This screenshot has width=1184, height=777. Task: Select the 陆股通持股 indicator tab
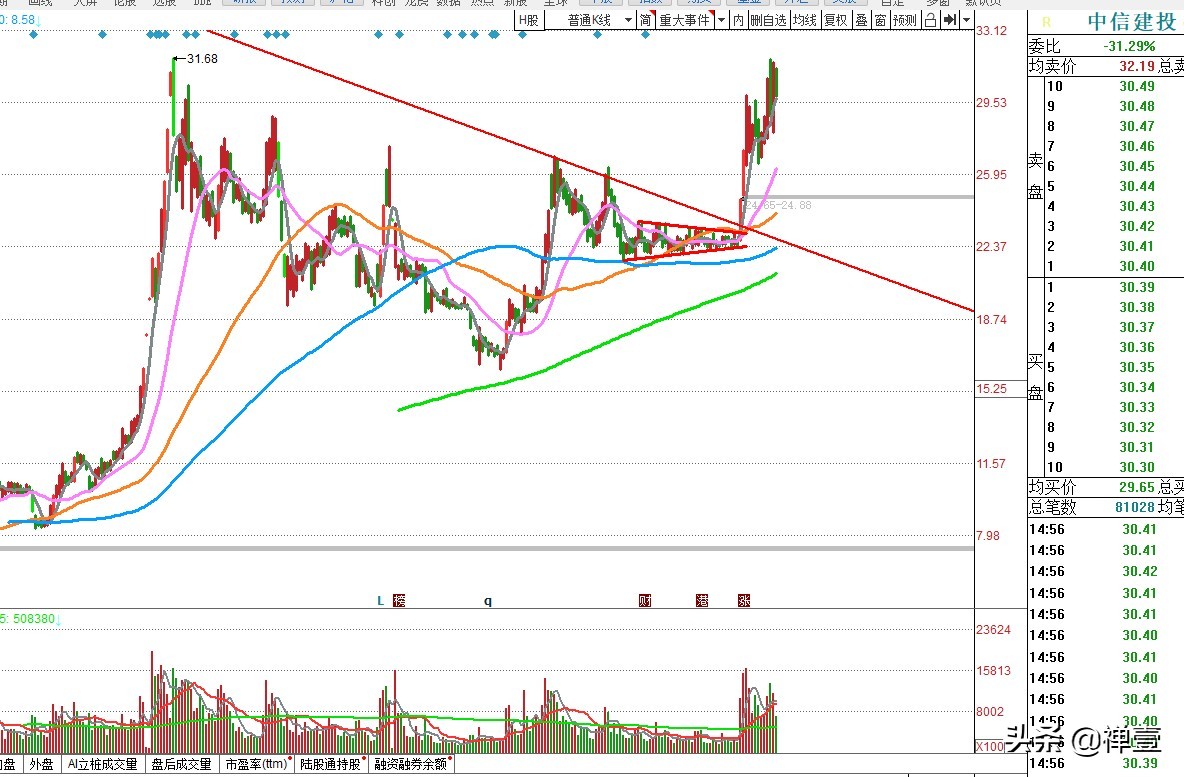pos(332,764)
